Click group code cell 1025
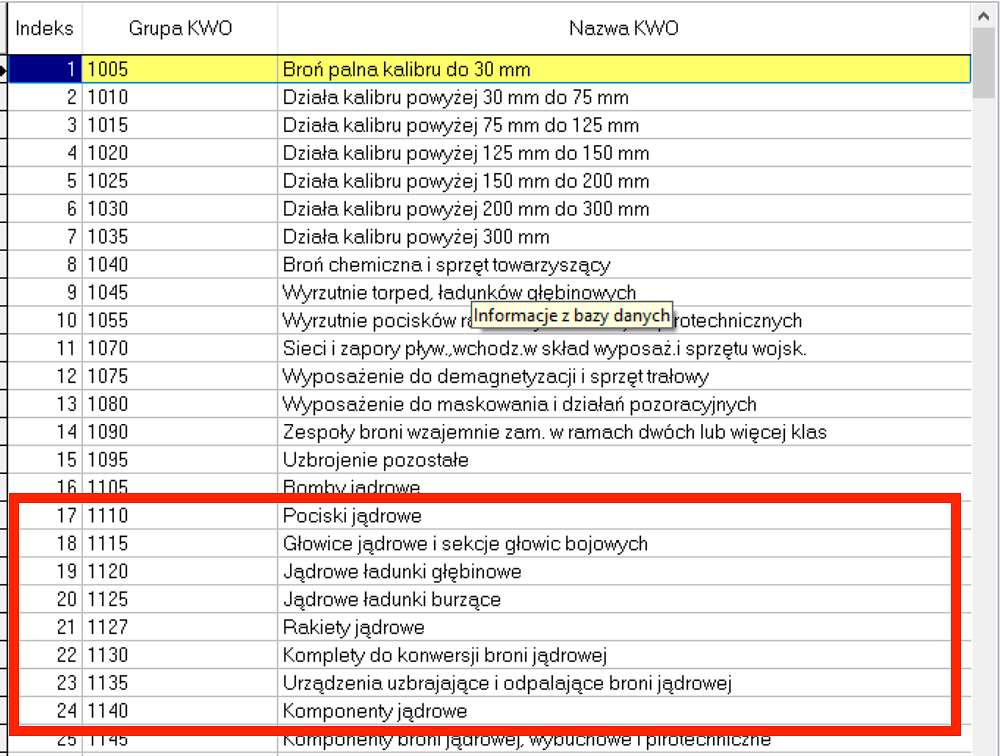 point(180,181)
